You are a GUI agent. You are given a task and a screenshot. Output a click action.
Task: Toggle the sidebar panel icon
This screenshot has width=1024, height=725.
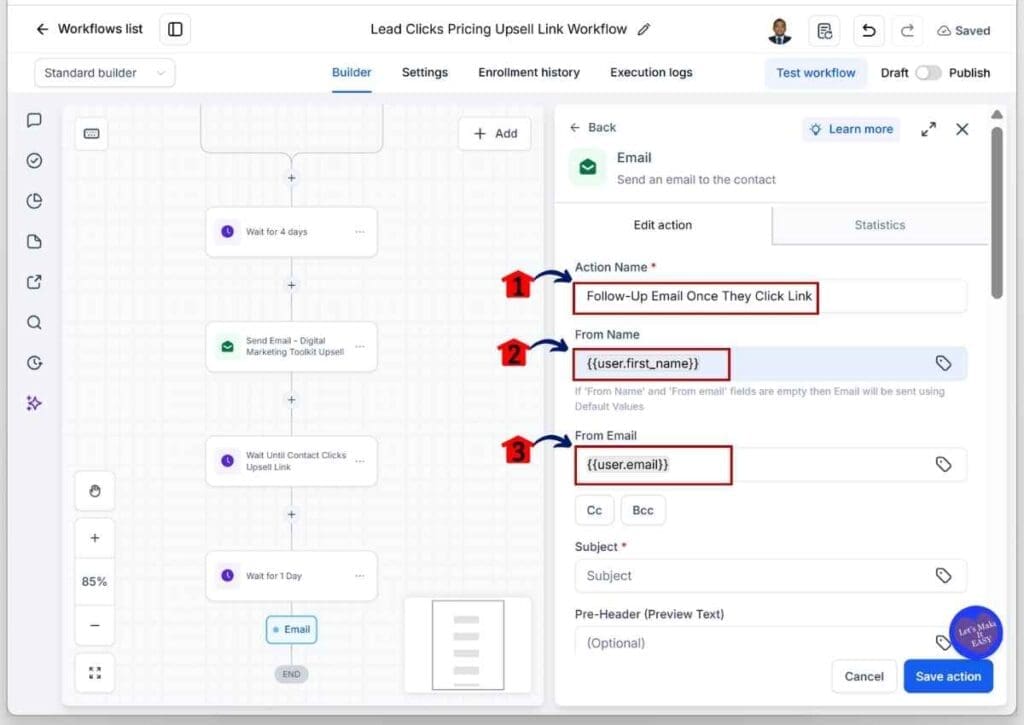point(175,29)
